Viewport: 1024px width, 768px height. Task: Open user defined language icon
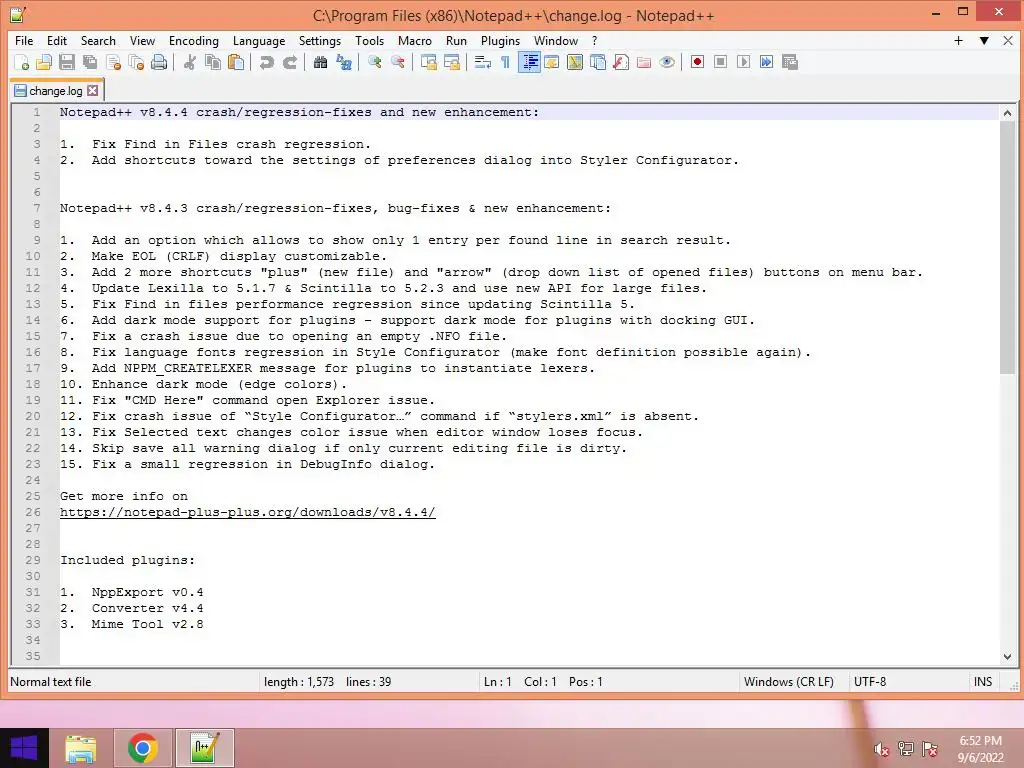click(552, 62)
